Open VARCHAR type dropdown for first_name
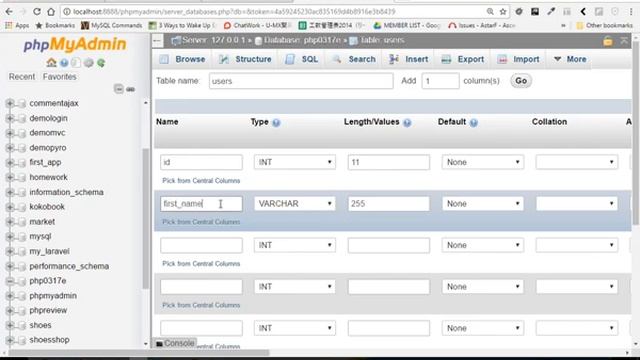640x360 pixels. (295, 204)
